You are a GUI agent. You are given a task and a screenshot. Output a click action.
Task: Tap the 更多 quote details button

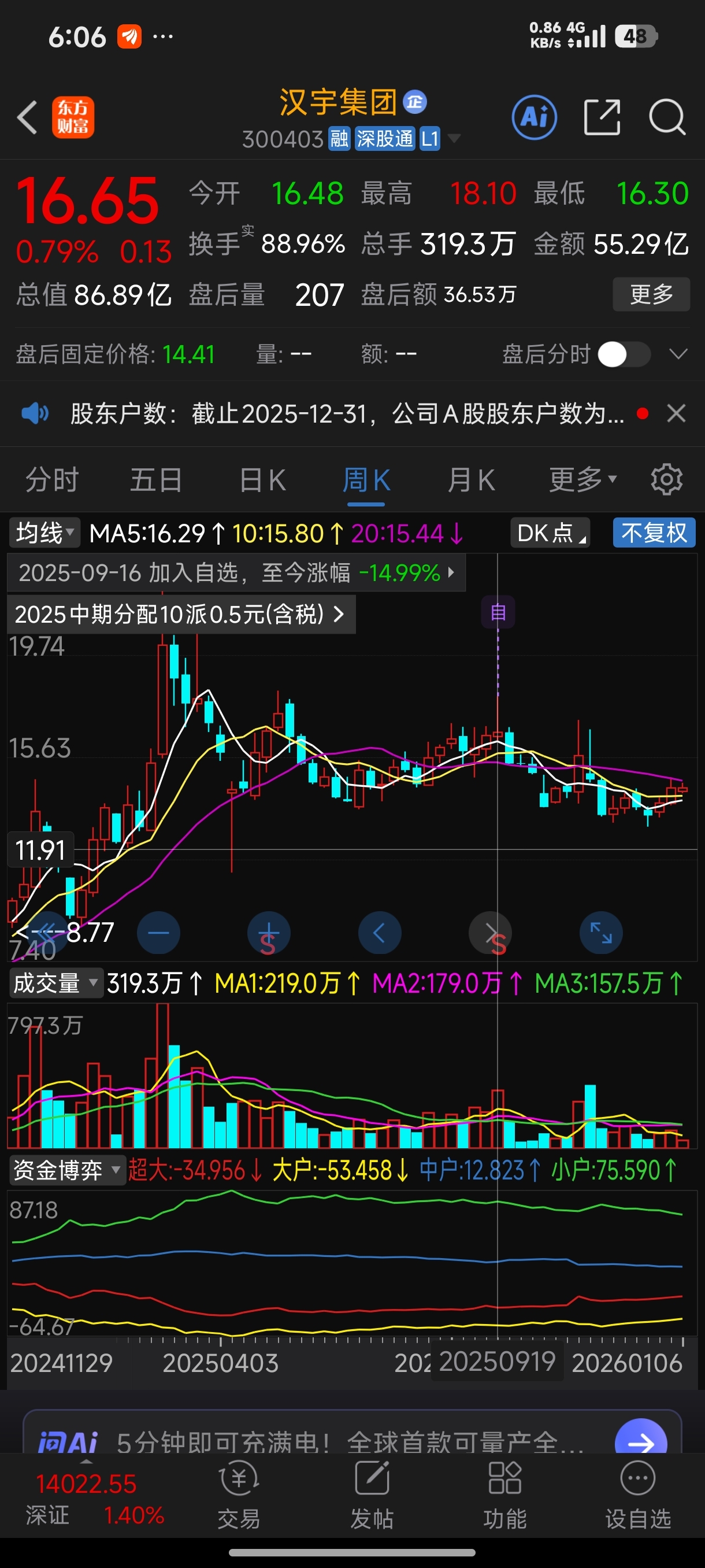coord(651,295)
